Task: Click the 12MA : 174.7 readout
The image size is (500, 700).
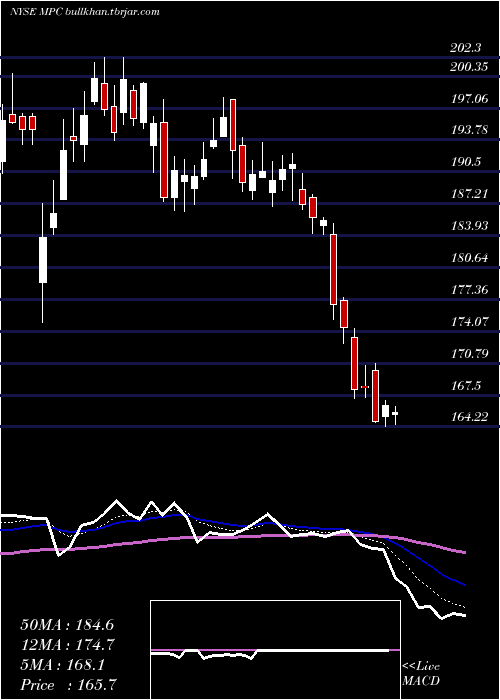Action: (67, 645)
